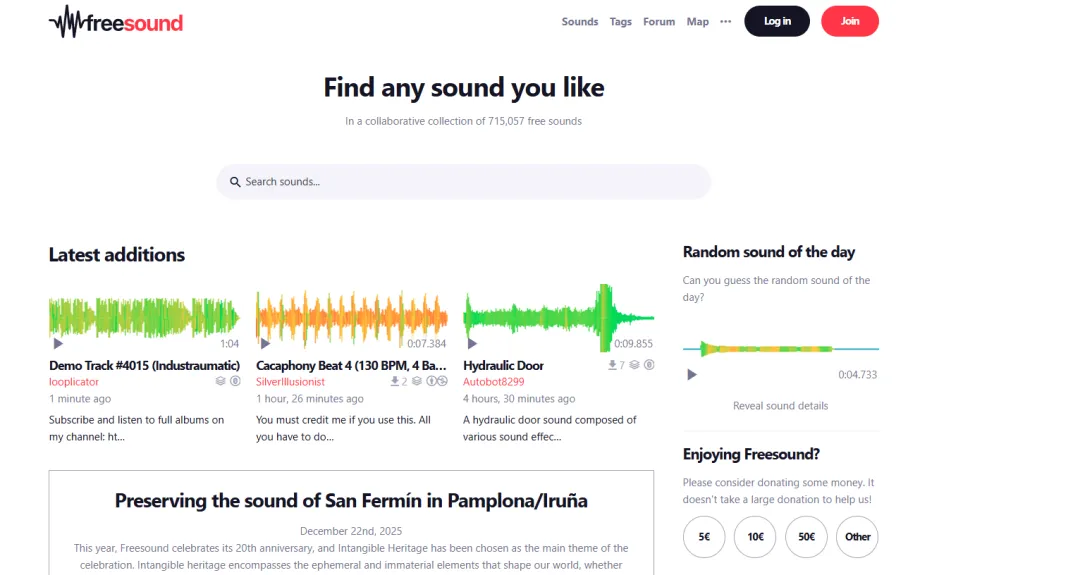Click the similar sounds icon on Cacaphony Beat 4
The width and height of the screenshot is (1080, 575).
click(417, 381)
